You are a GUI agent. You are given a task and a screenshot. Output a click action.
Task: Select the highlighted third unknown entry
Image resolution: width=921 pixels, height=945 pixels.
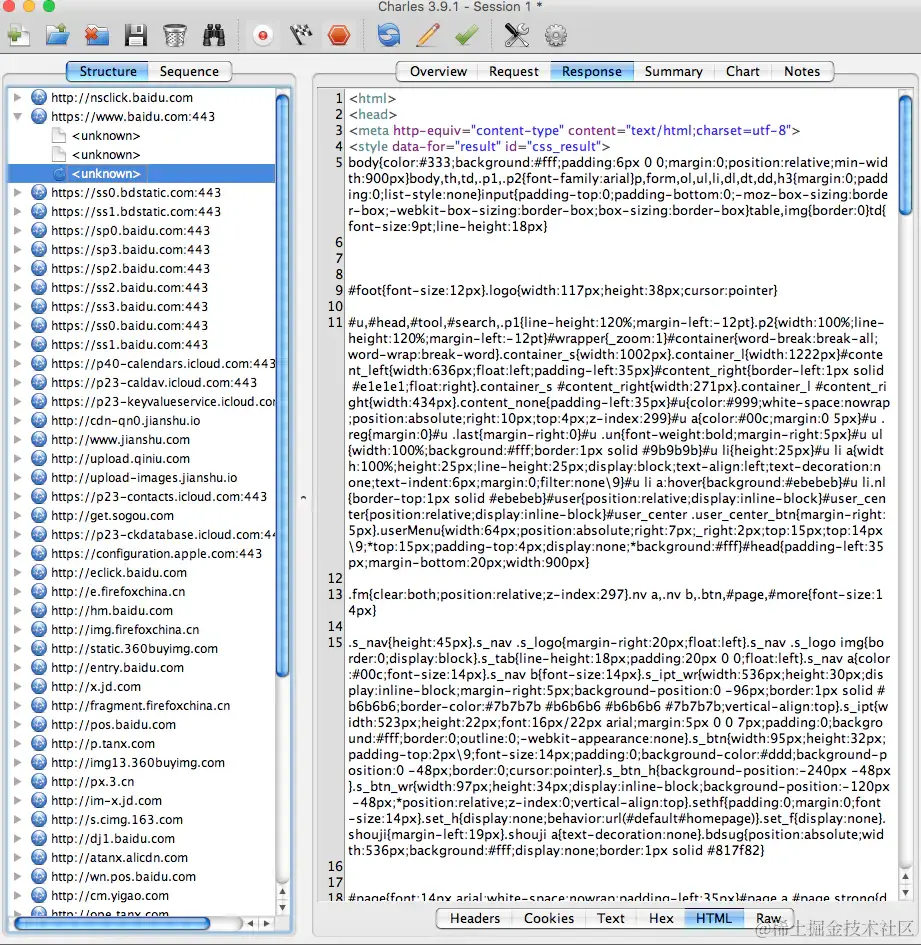141,174
